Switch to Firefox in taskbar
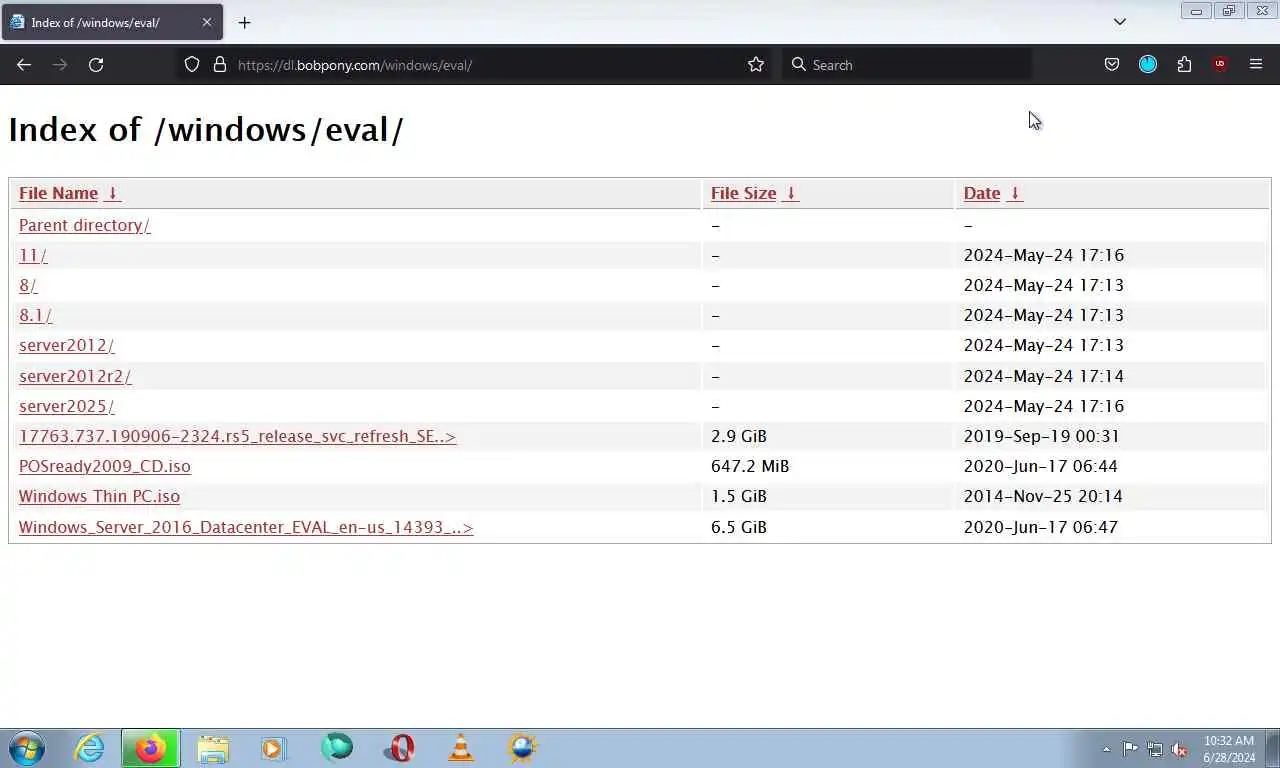1280x768 pixels. 151,748
